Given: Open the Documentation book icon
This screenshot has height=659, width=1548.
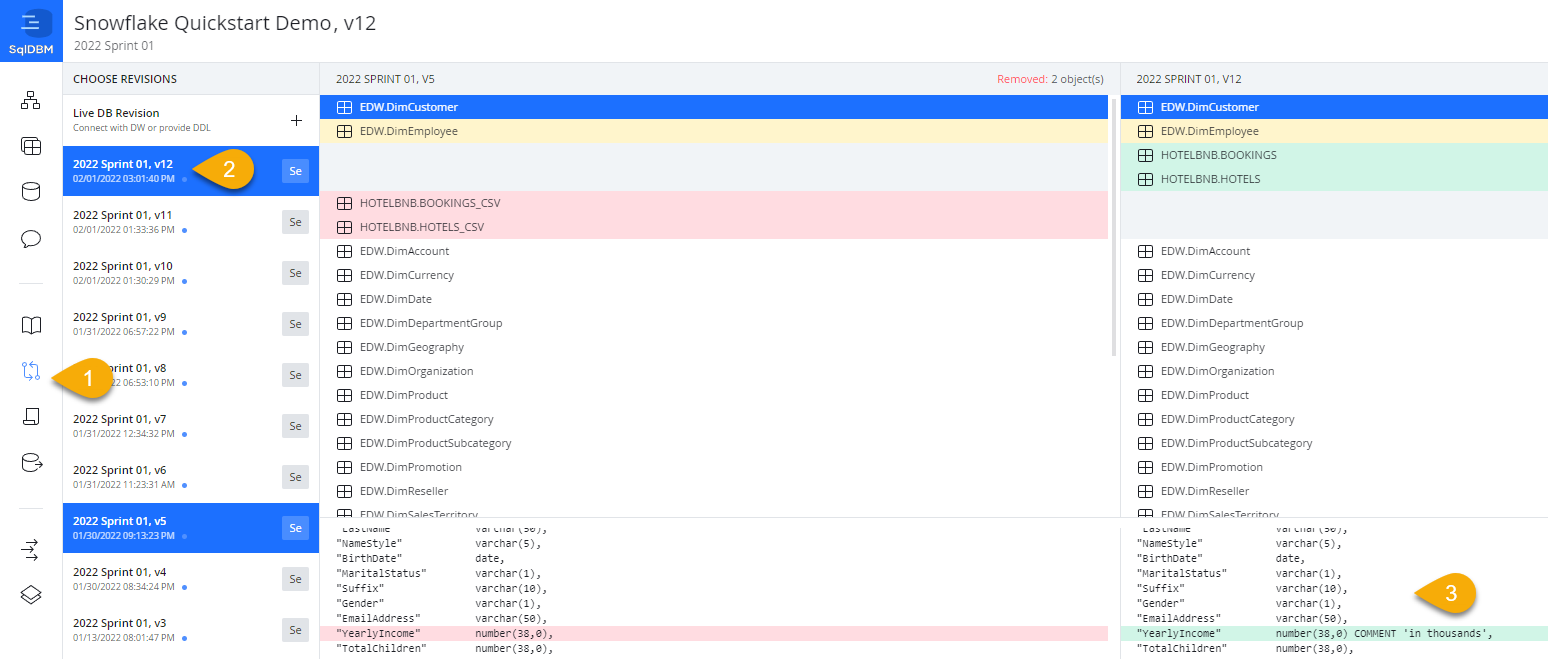Looking at the screenshot, I should click(30, 325).
